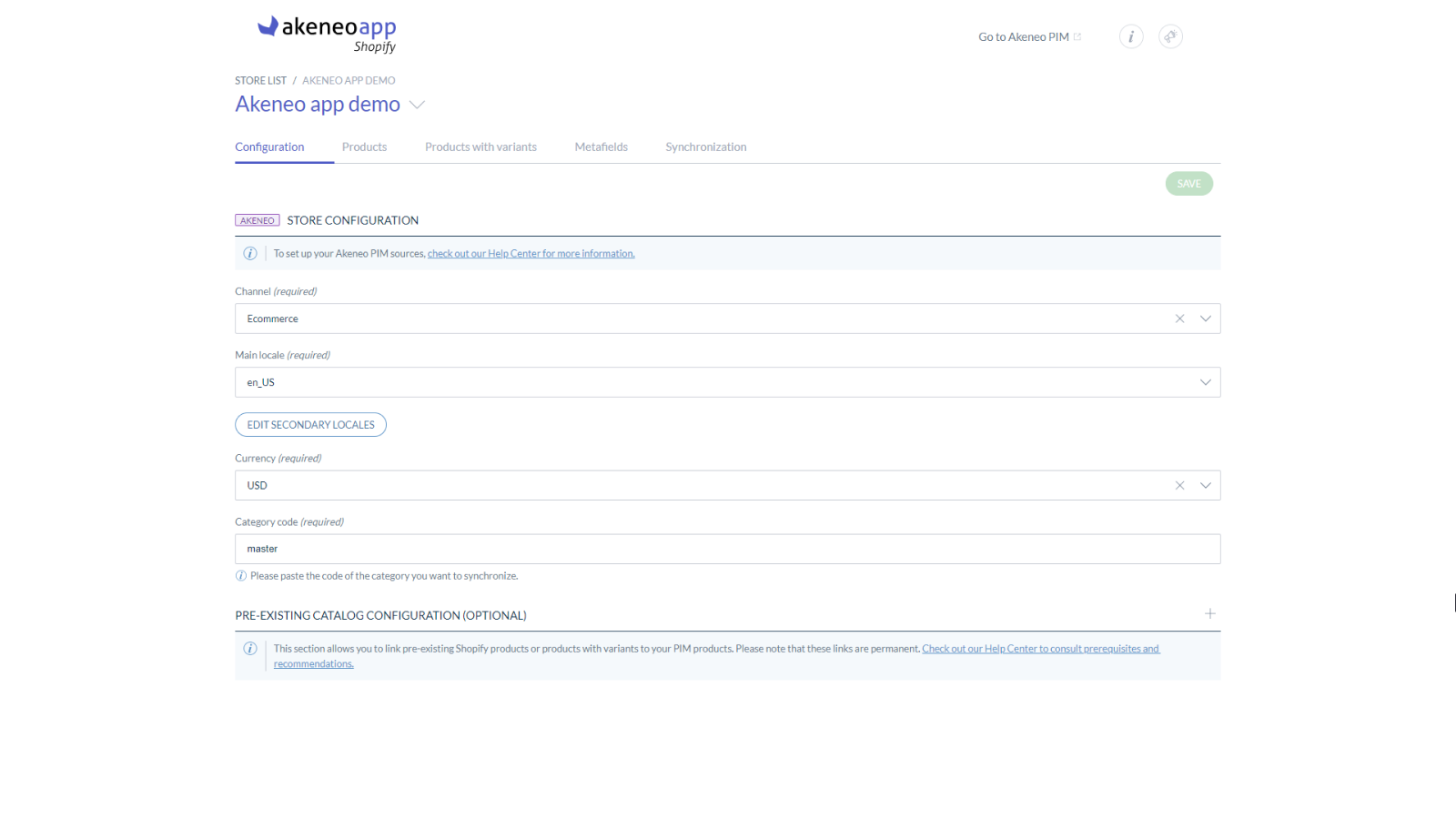This screenshot has width=1456, height=819.
Task: Click the Akeneo app Shopify logo
Action: 327,35
